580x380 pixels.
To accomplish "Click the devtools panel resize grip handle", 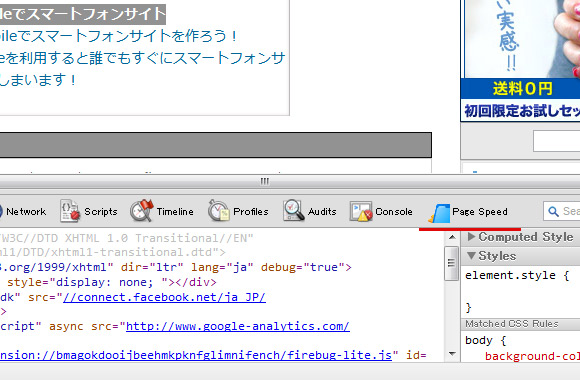I will pyautogui.click(x=265, y=181).
